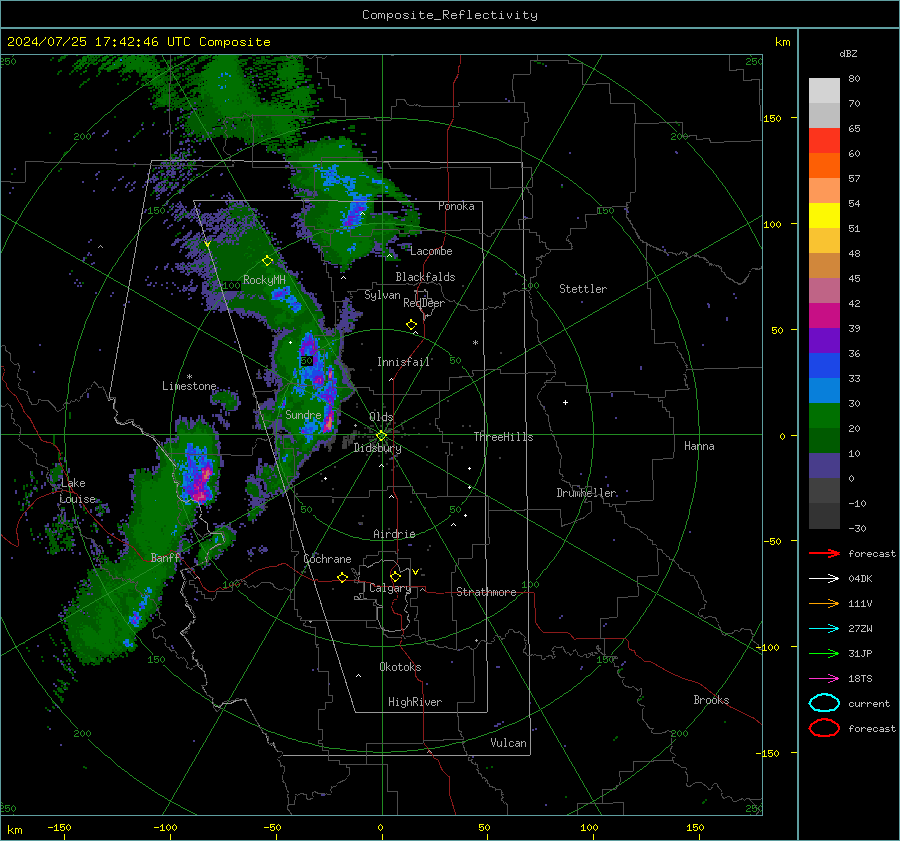The width and height of the screenshot is (900, 841).
Task: Click the yellow diamond marker below Cochrane
Action: click(343, 578)
